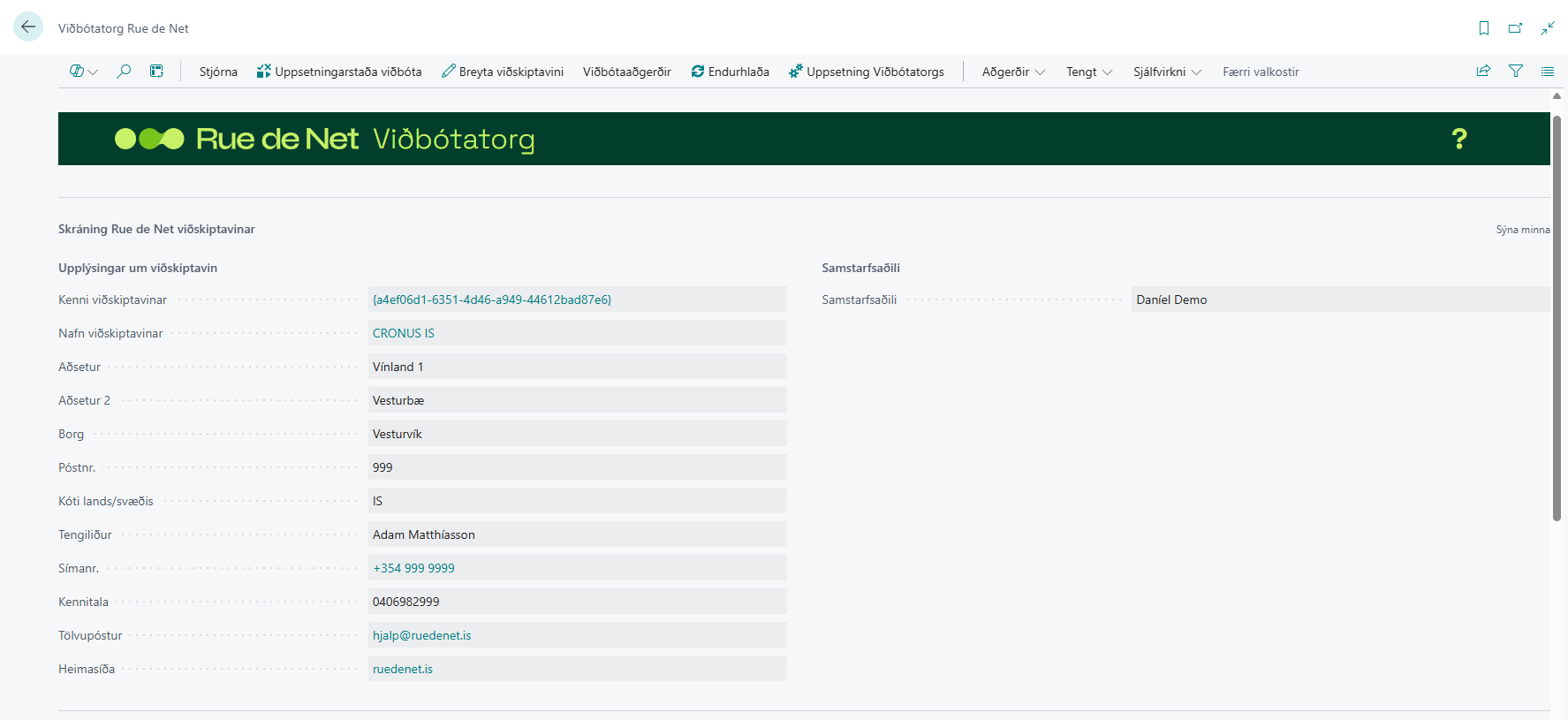
Task: Select Viðbótaaðgerðir menu item
Action: click(x=626, y=72)
